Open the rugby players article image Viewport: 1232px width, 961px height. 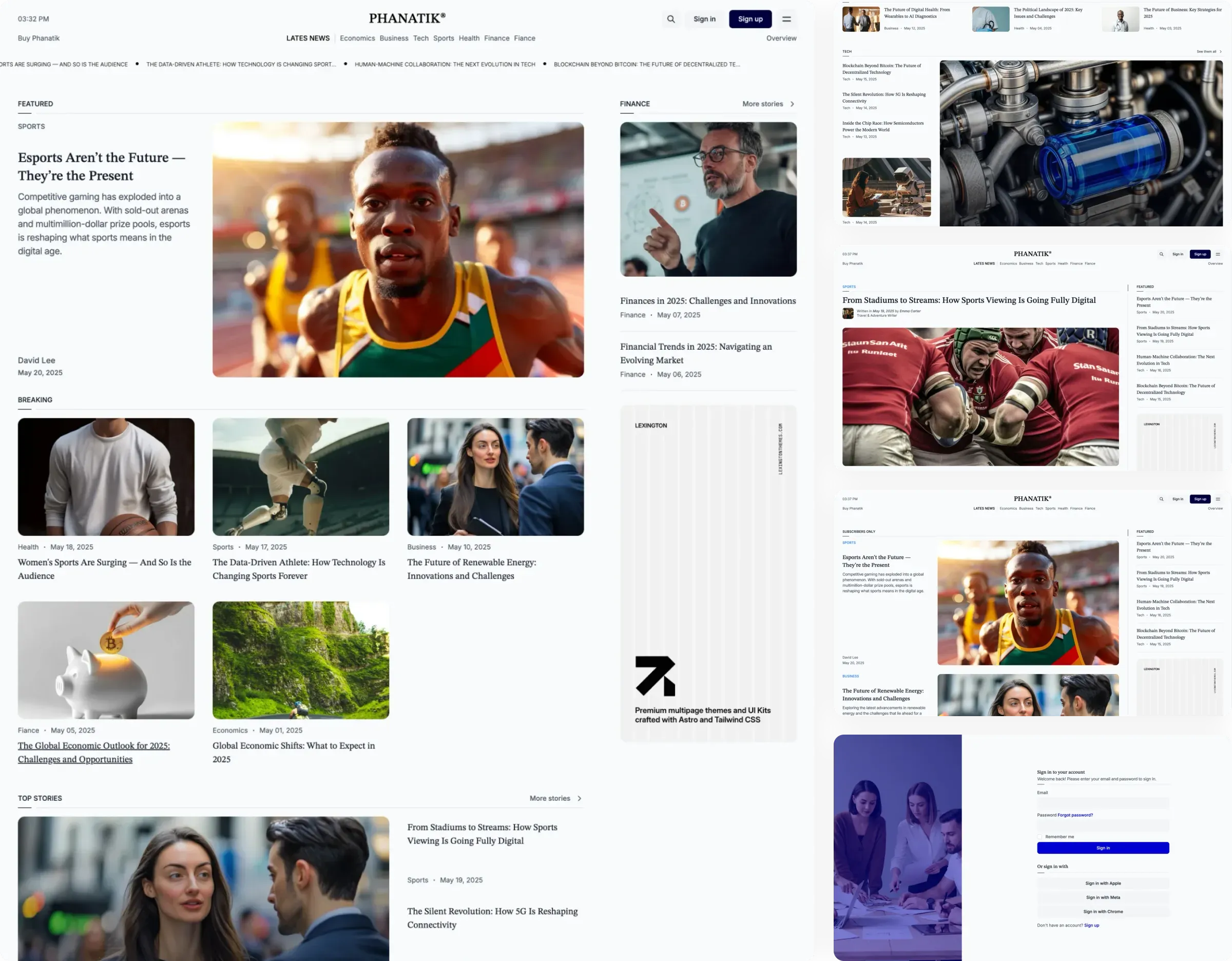pyautogui.click(x=980, y=396)
